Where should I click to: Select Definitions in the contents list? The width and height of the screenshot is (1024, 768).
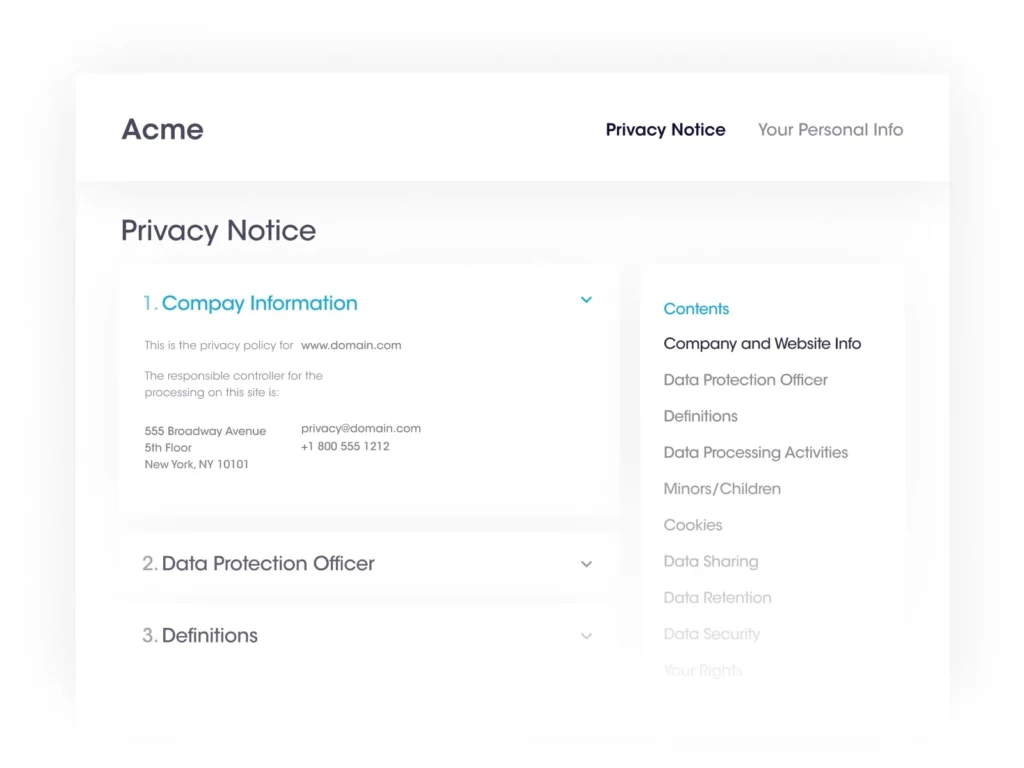pos(700,416)
